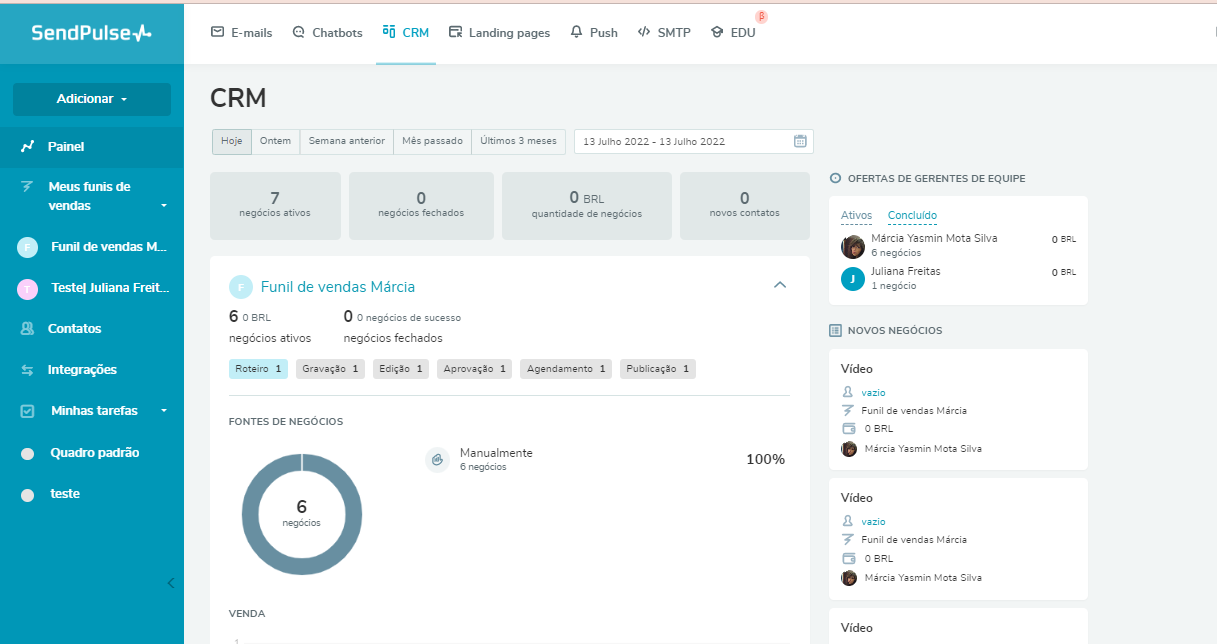1217x644 pixels.
Task: Switch to the Concluído tab
Action: click(912, 216)
